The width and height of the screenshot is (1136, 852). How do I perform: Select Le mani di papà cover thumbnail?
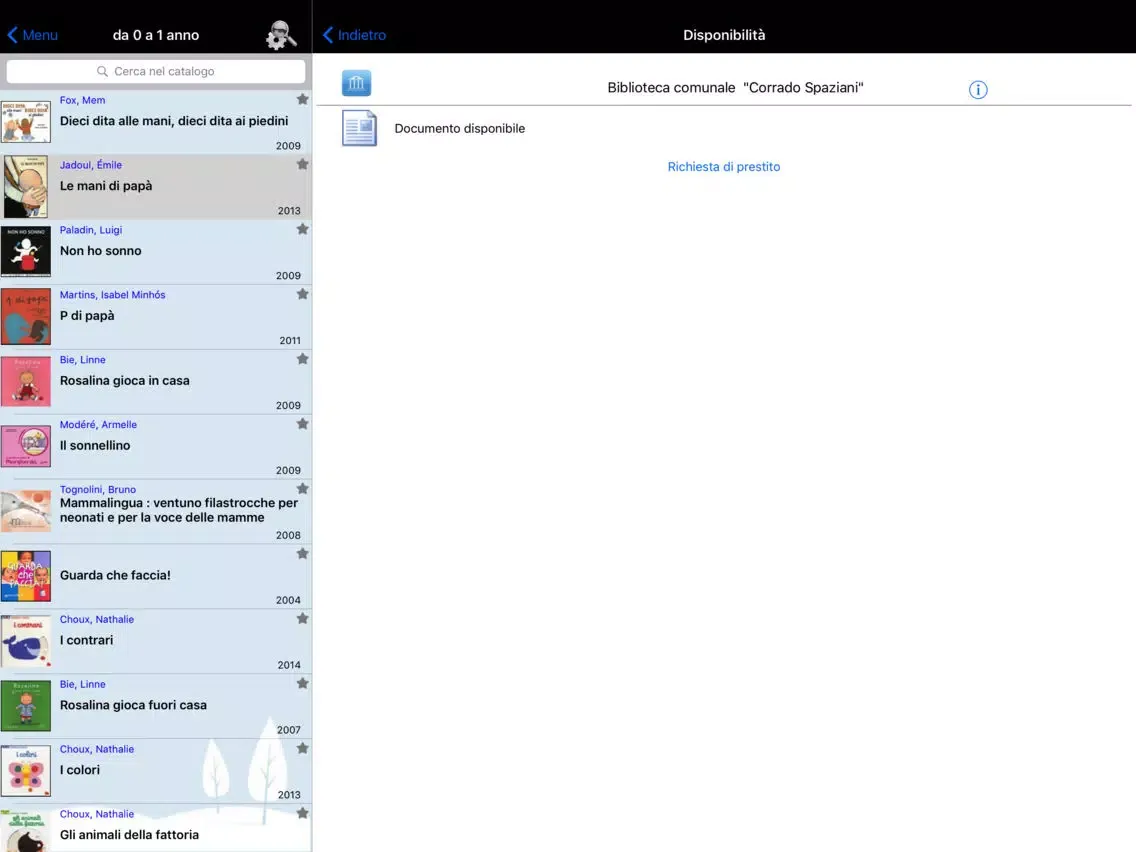coord(26,186)
